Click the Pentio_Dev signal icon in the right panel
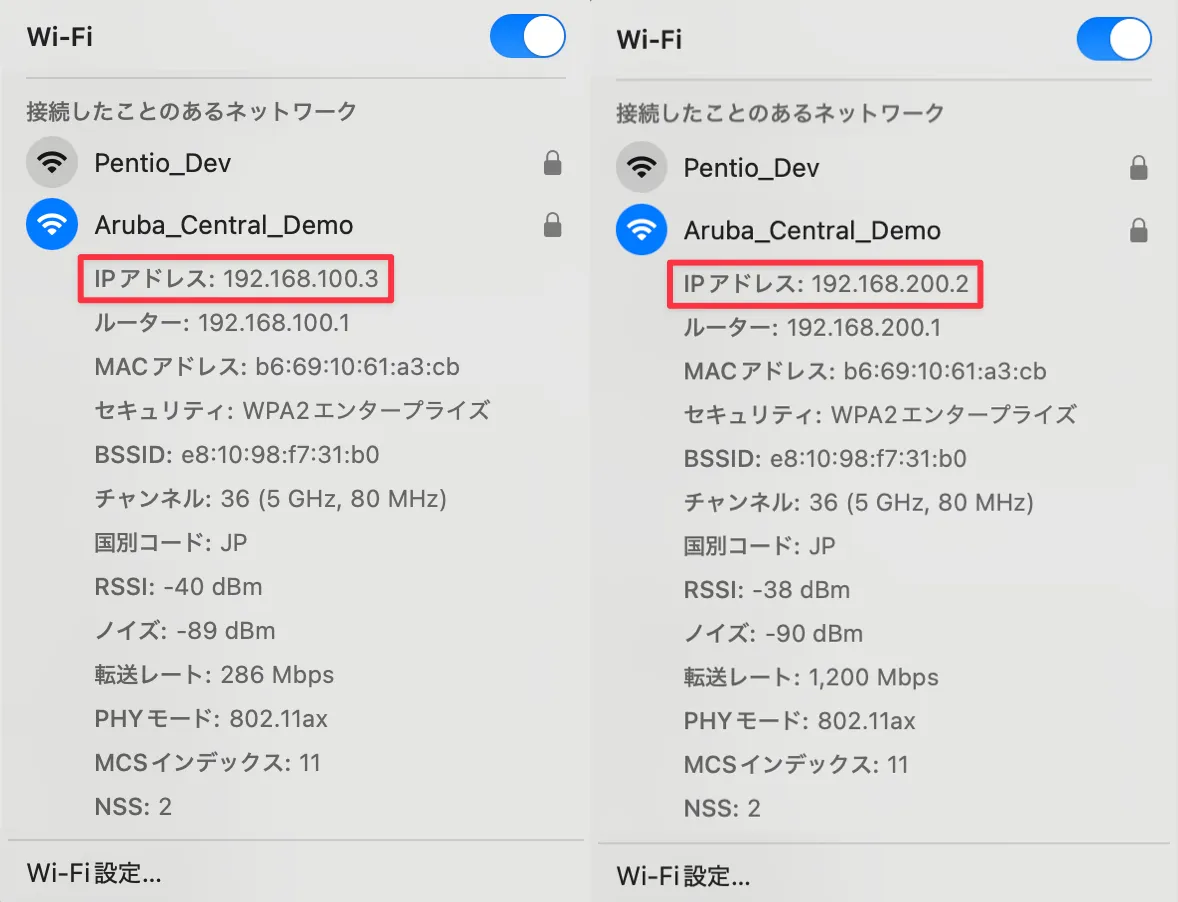Viewport: 1178px width, 902px height. pos(641,167)
